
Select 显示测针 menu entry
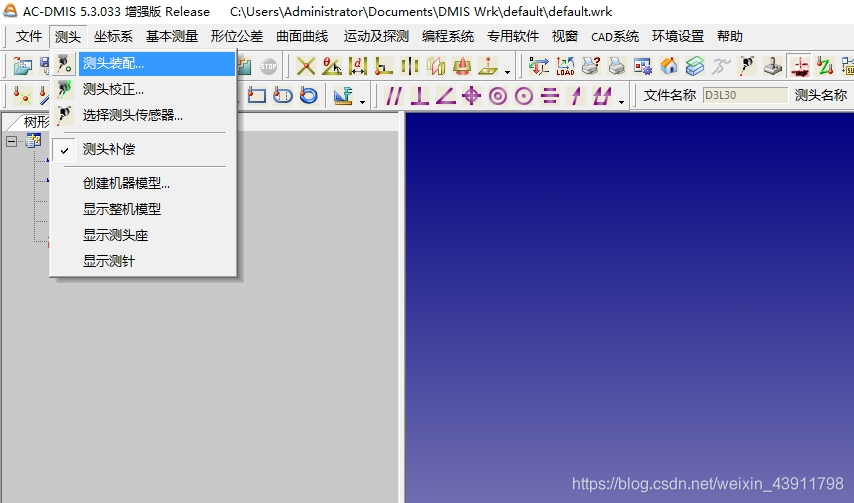tap(144, 261)
